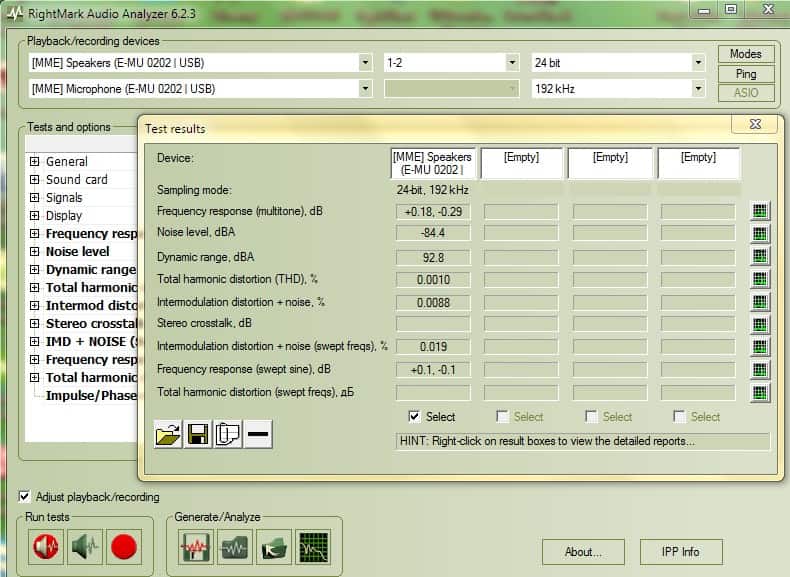Click the -84.4 noise level value
Image resolution: width=790 pixels, height=577 pixels.
coord(433,233)
